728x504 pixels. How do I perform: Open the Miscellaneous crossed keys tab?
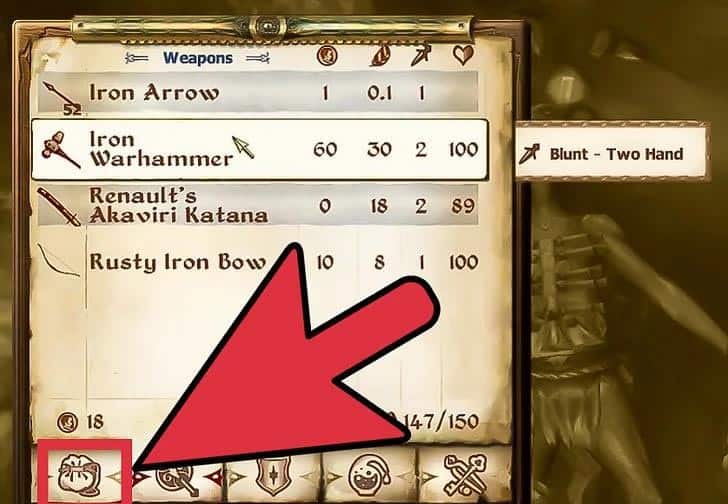[x=466, y=475]
